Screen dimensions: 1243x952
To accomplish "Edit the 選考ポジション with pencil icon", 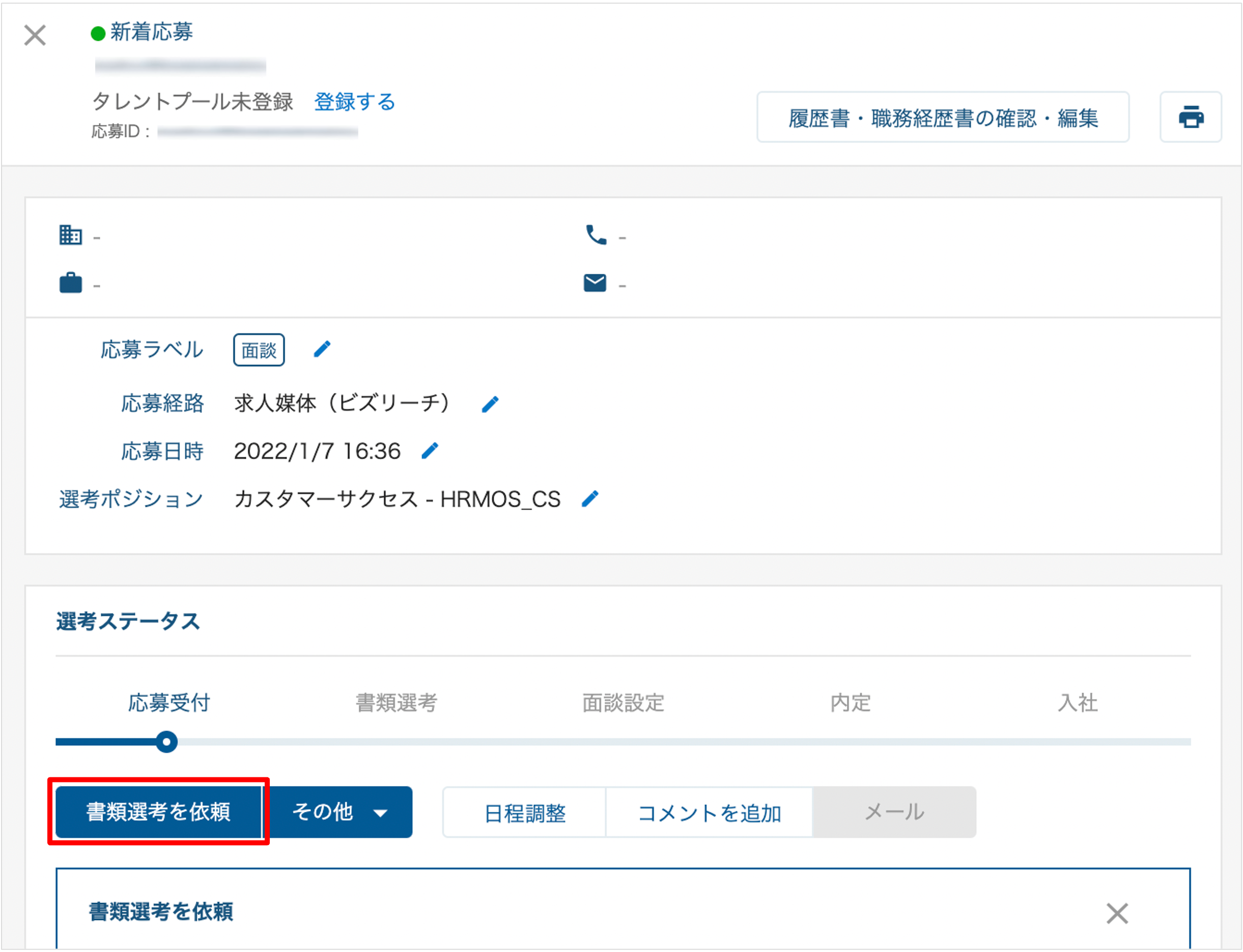I will click(590, 499).
